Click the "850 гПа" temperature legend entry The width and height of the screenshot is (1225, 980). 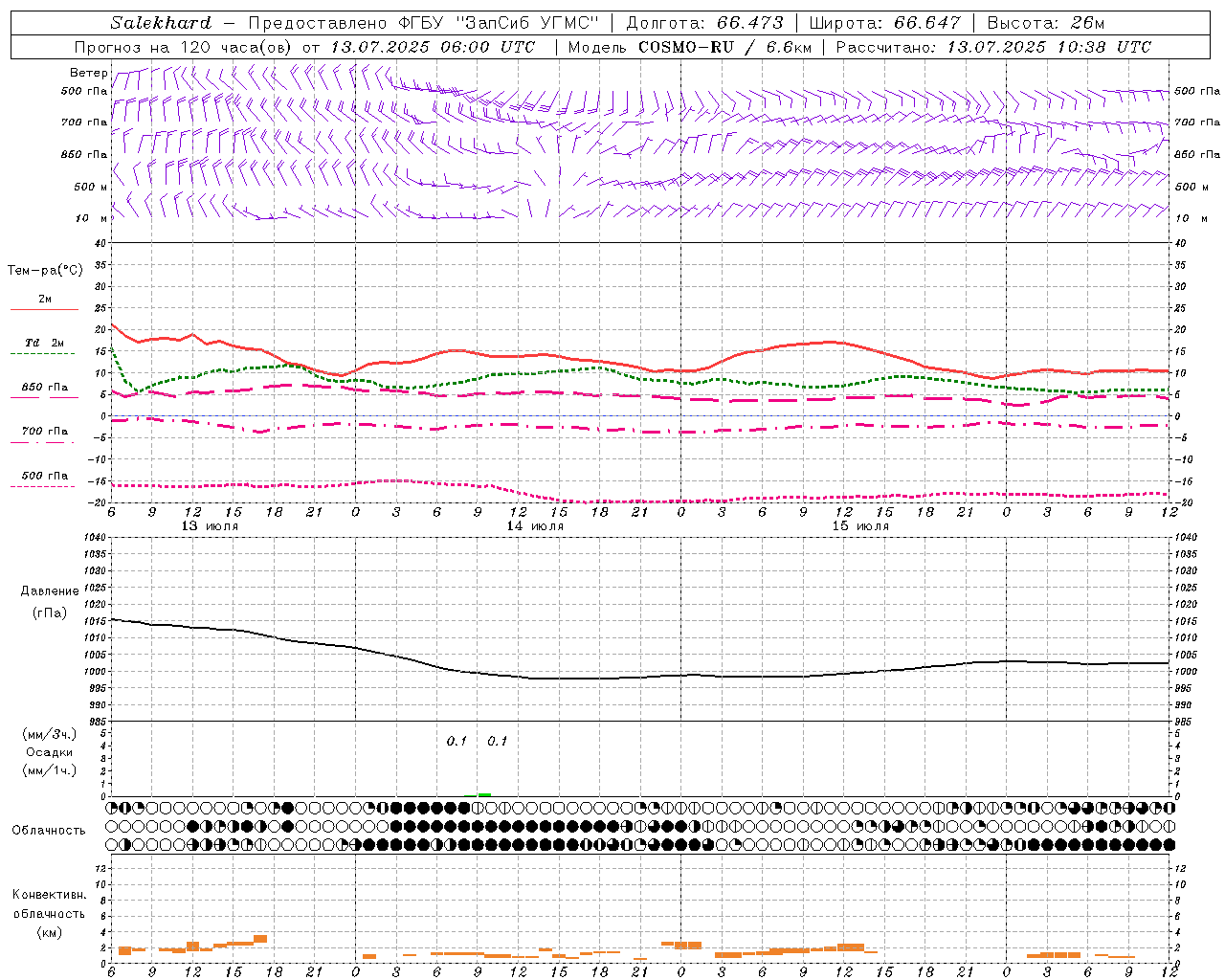coord(45,388)
